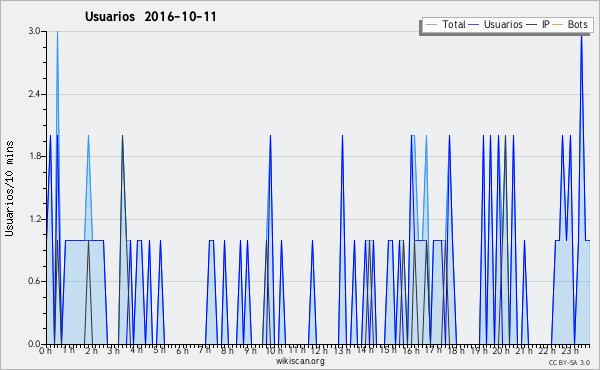This screenshot has width=600, height=370.
Task: Click the Bots legend entry
Action: pyautogui.click(x=577, y=24)
